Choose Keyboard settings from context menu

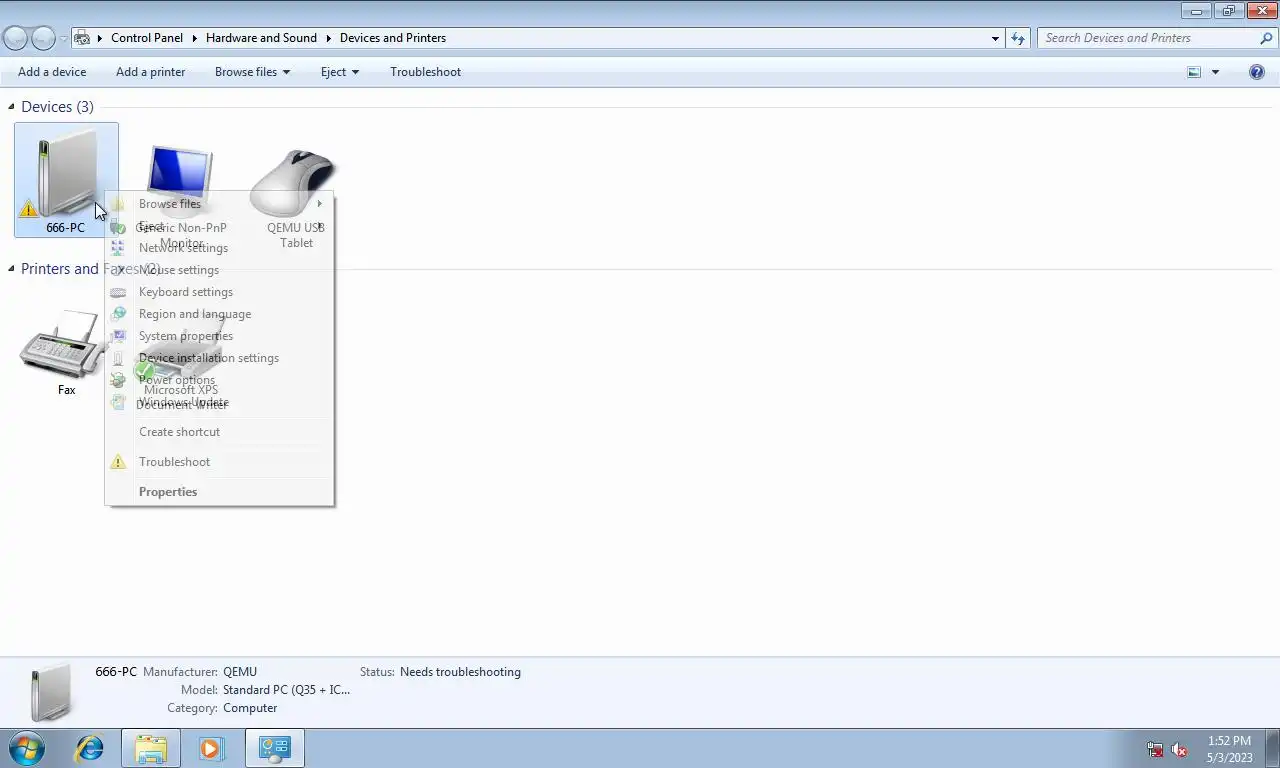click(x=219, y=292)
